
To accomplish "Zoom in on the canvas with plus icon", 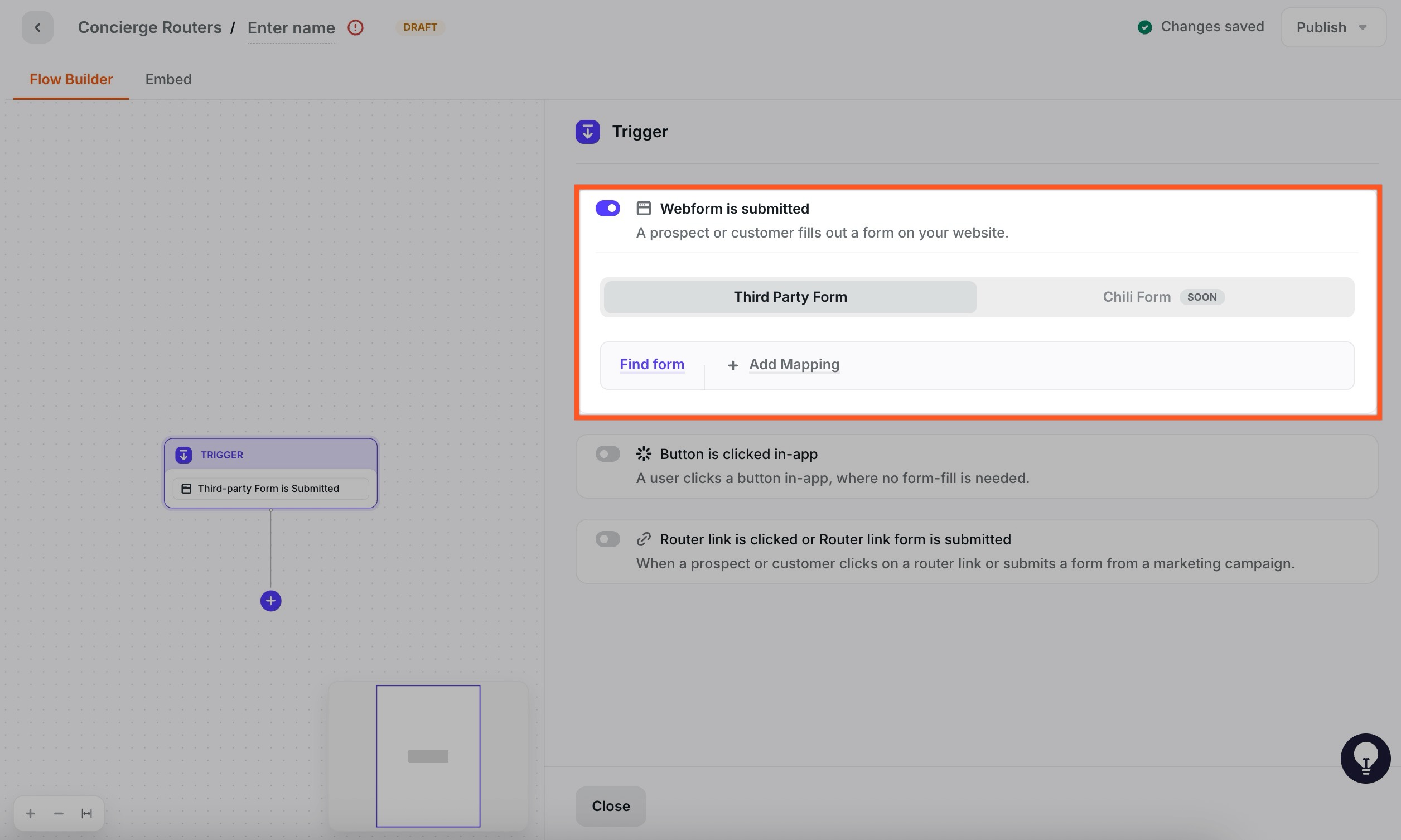I will 31,813.
